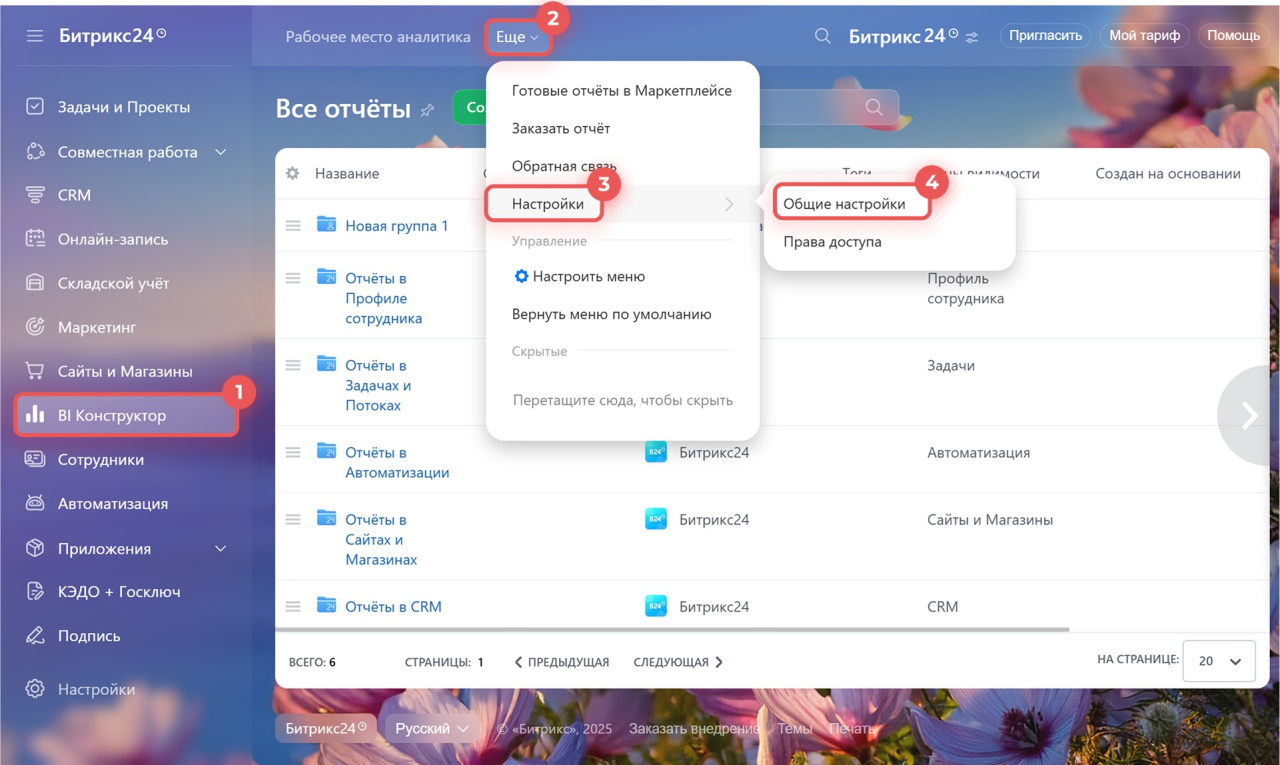The image size is (1280, 765).
Task: Click the Пригласить button
Action: point(1046,35)
